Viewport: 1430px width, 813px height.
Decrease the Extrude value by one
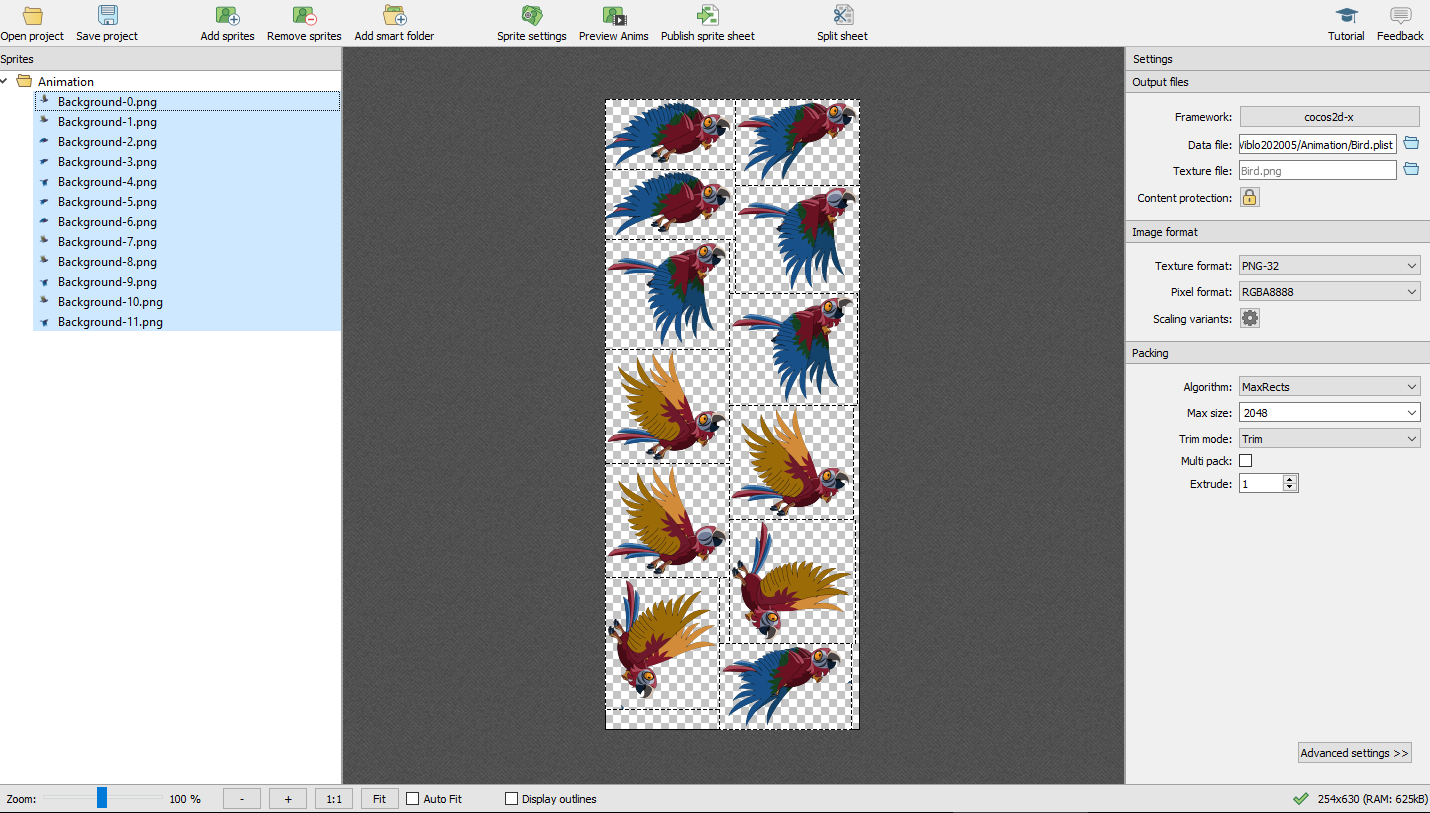[x=1290, y=488]
